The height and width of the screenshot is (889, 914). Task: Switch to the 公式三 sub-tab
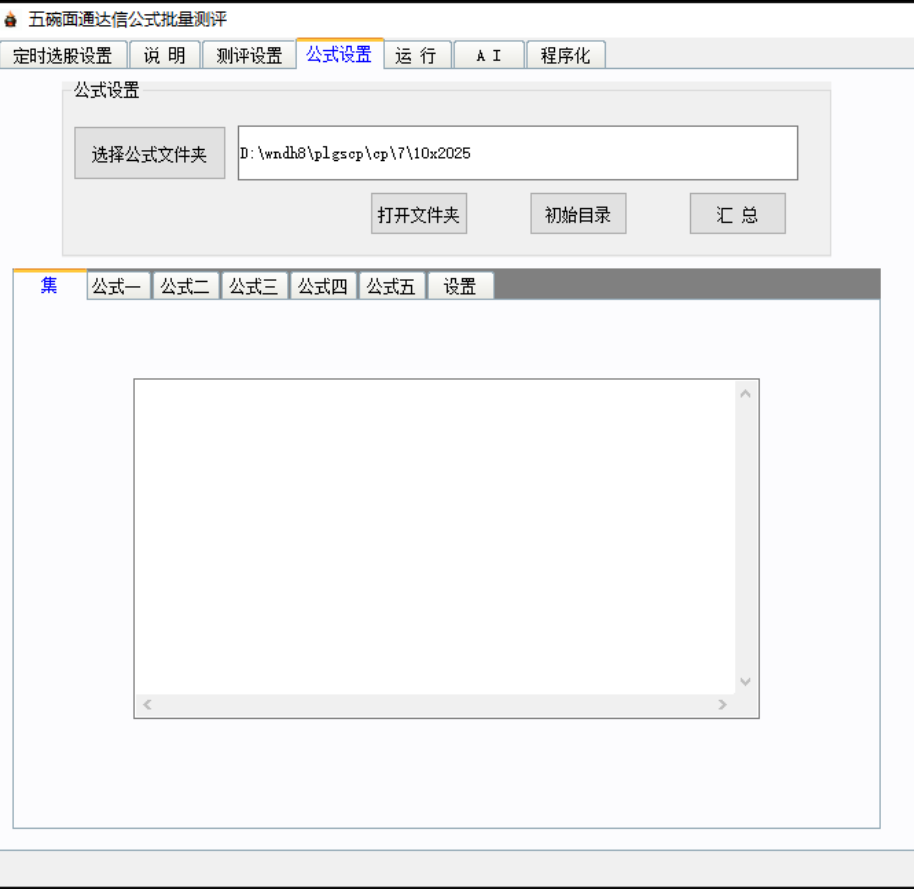254,287
